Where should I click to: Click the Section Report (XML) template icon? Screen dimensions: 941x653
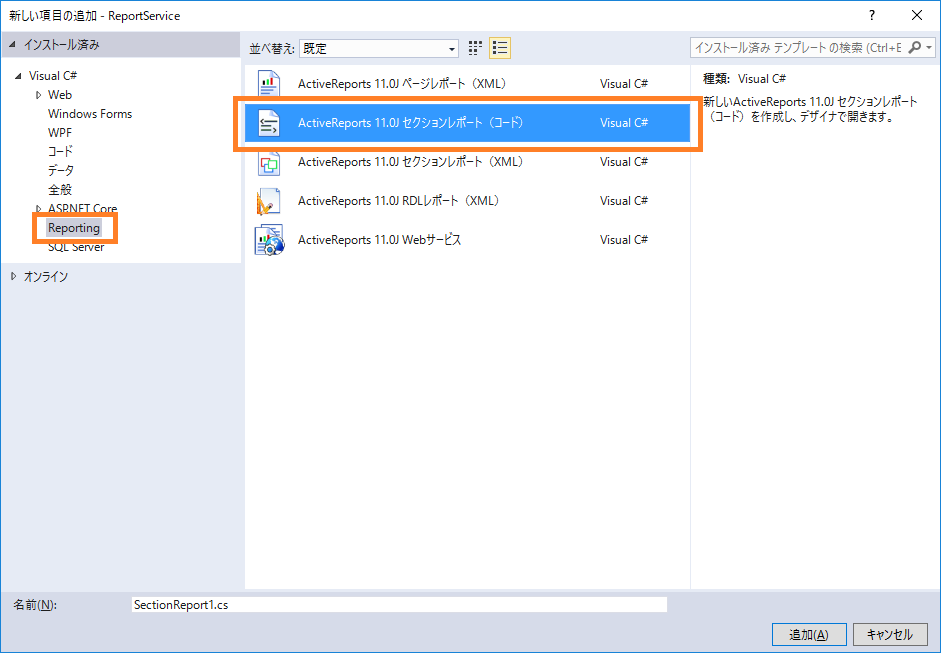coord(269,162)
